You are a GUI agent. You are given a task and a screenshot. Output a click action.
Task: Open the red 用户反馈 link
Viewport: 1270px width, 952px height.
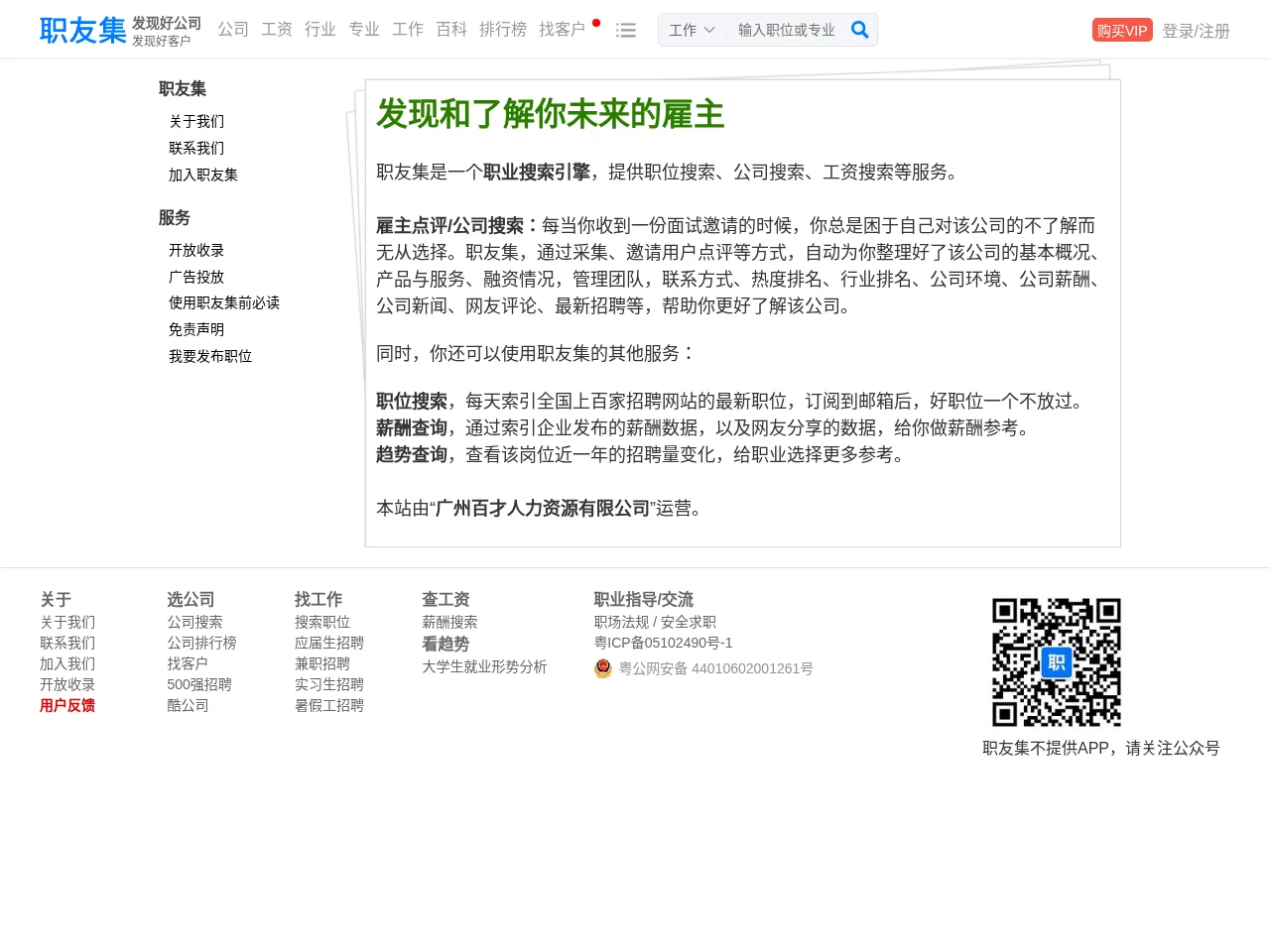pyautogui.click(x=67, y=705)
